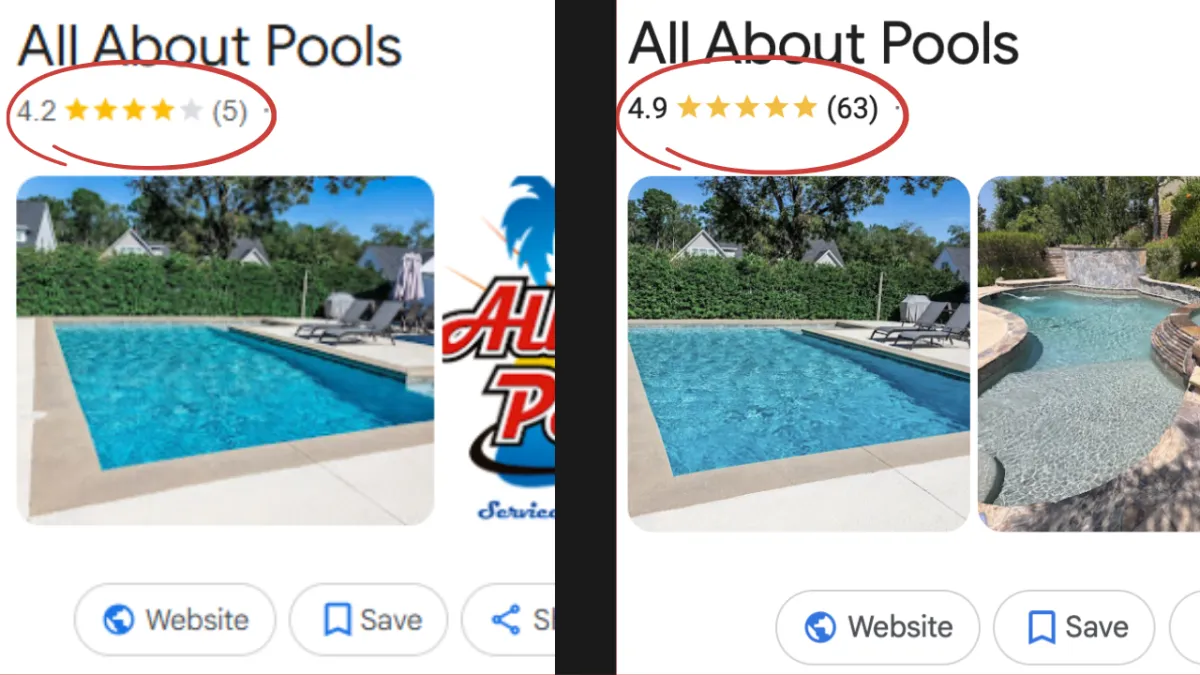The image size is (1200, 675).
Task: Click the right All About Pools title
Action: [x=823, y=44]
